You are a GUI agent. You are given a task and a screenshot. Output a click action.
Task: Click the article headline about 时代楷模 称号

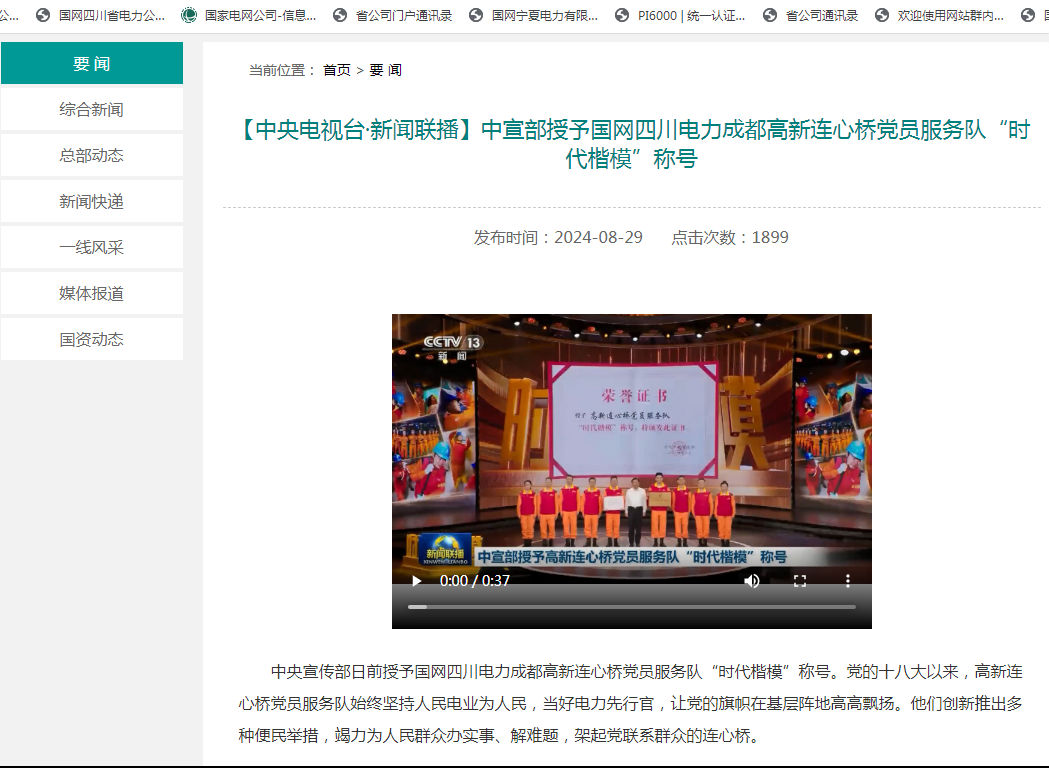click(x=632, y=144)
